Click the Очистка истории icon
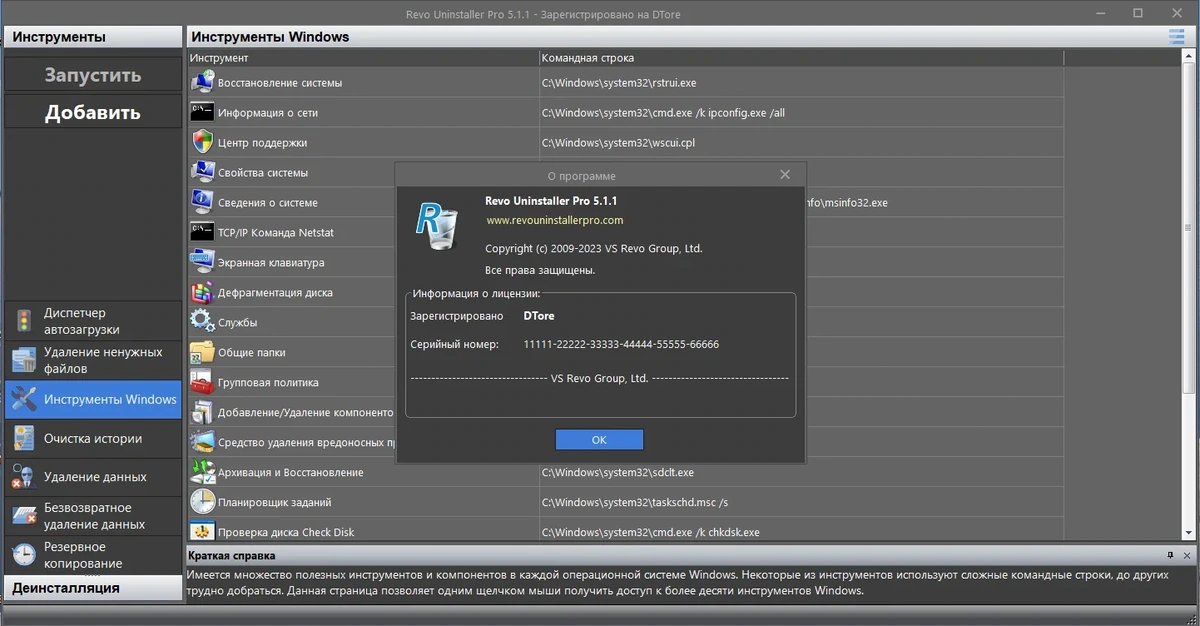Image resolution: width=1200 pixels, height=626 pixels. coord(23,438)
